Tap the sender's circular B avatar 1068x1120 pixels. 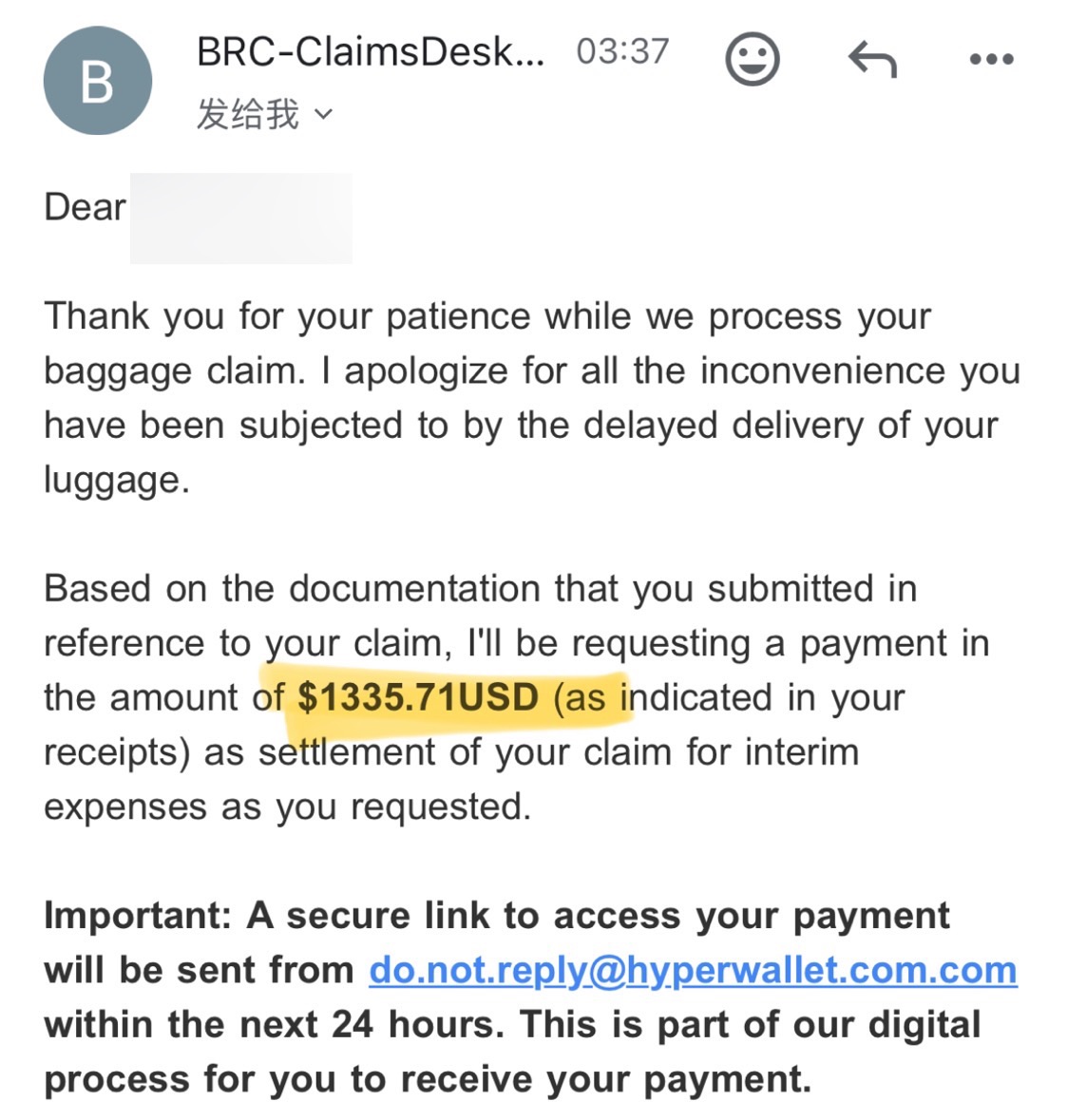98,81
